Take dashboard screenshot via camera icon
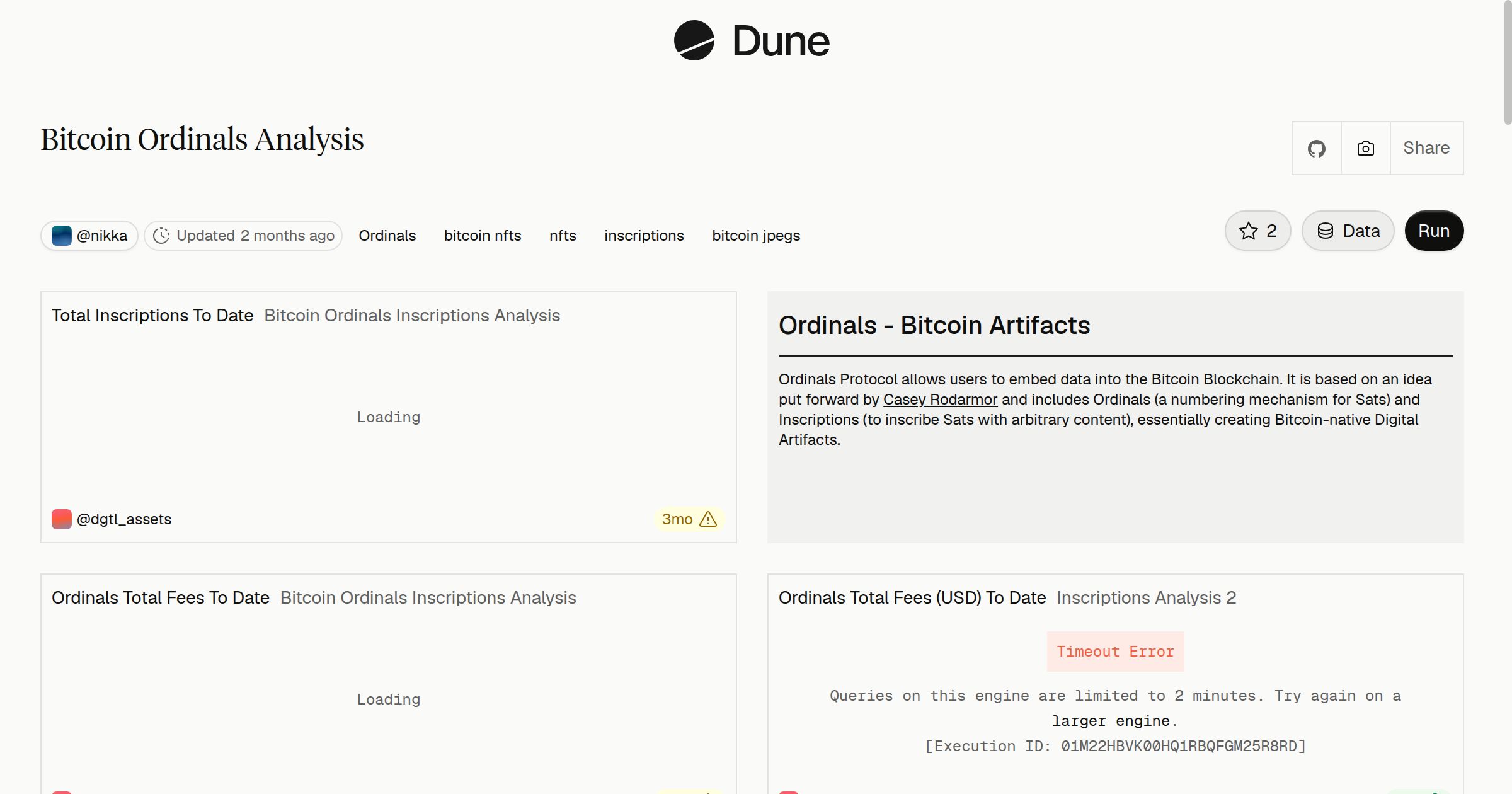Image resolution: width=1512 pixels, height=794 pixels. [x=1365, y=149]
